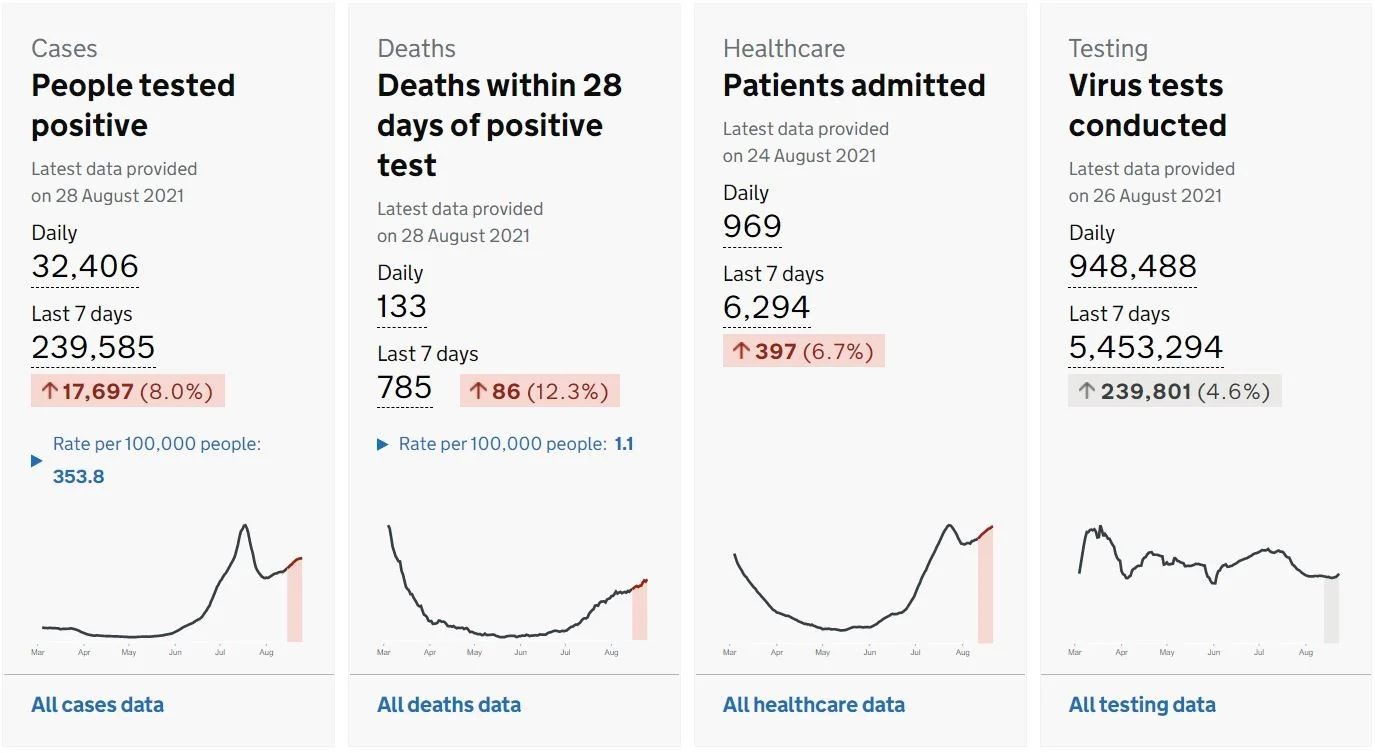
Task: Click the grey 239,801 (4.6%) change badge
Action: [x=1175, y=391]
